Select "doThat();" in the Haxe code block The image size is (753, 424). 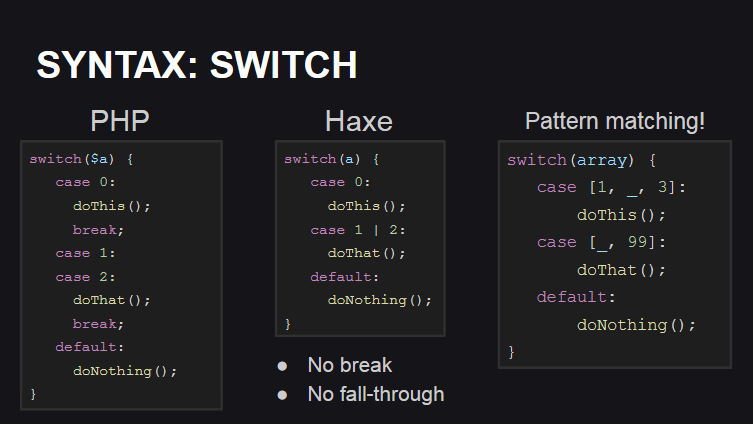coord(366,253)
